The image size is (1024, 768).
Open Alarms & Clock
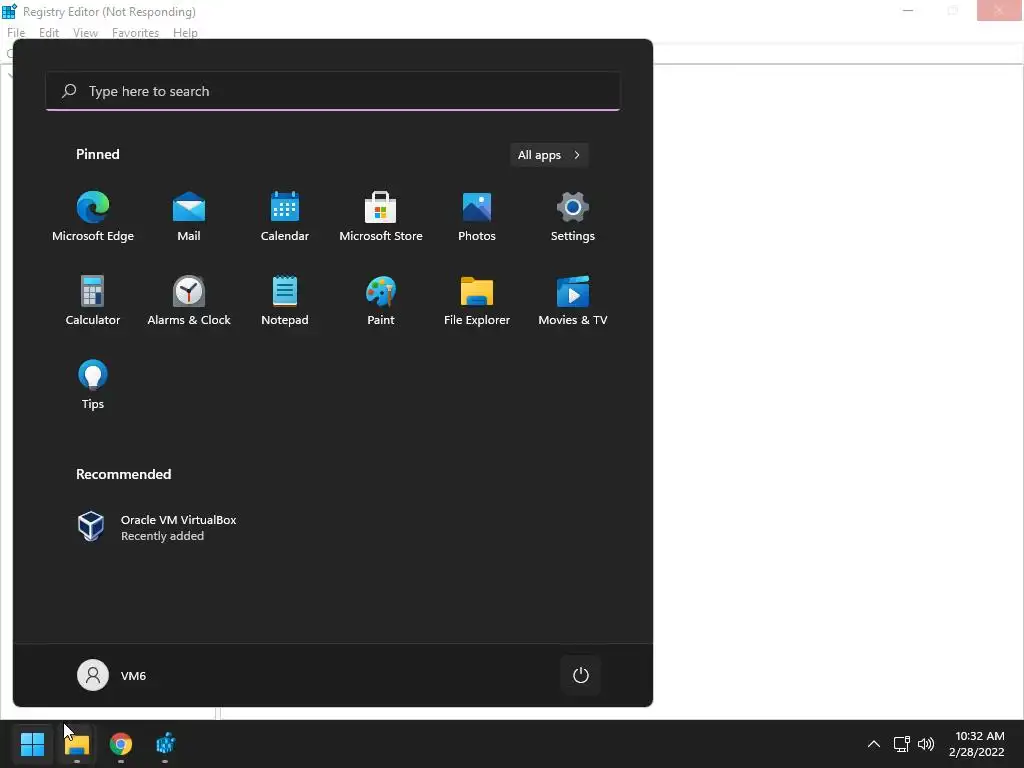189,301
